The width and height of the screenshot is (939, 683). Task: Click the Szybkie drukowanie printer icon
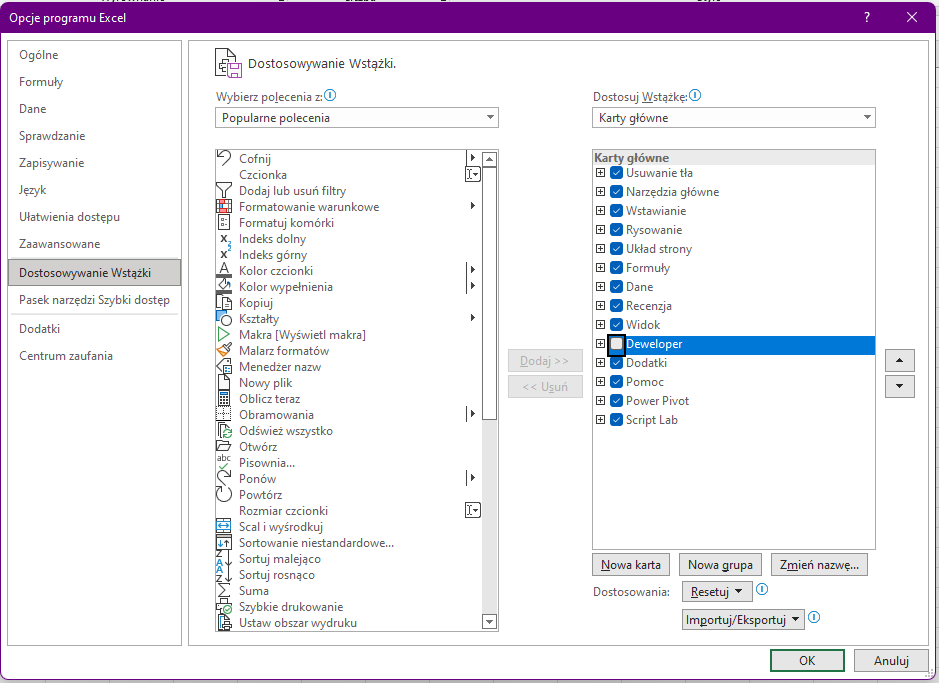coord(223,606)
